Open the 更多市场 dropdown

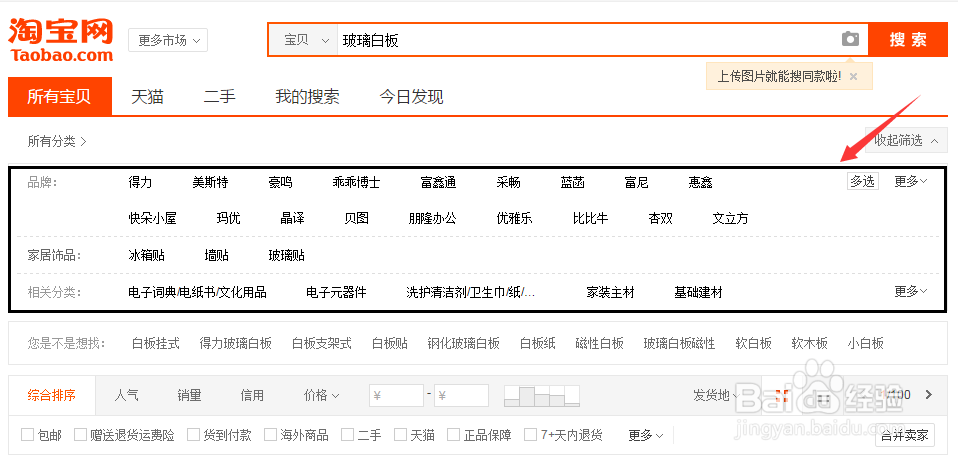click(x=168, y=40)
